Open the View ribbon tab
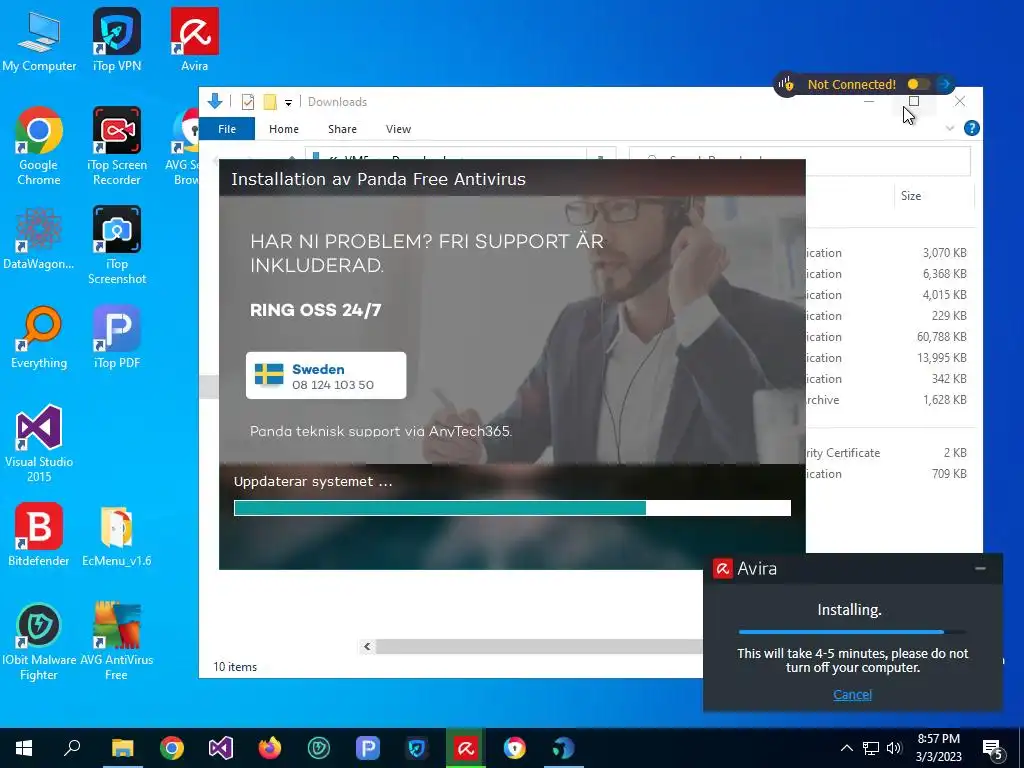This screenshot has height=768, width=1024. [398, 129]
